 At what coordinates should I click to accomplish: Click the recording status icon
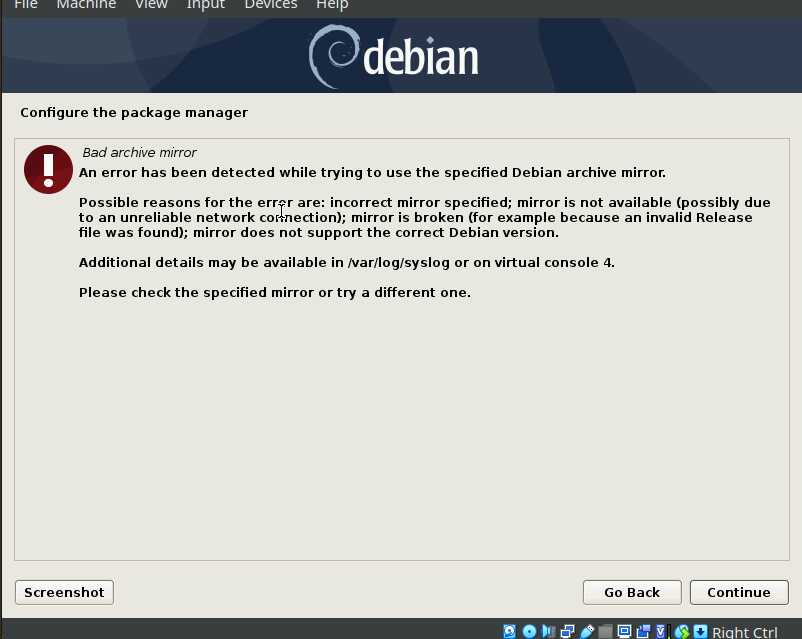(643, 631)
